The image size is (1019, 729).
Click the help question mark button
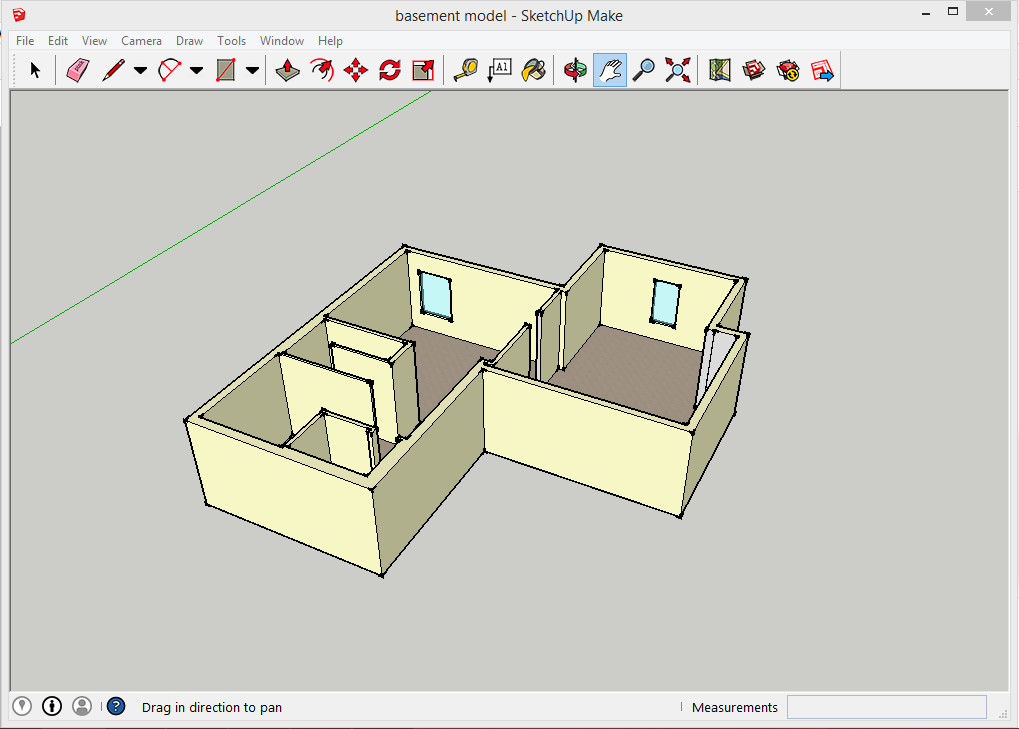click(115, 706)
